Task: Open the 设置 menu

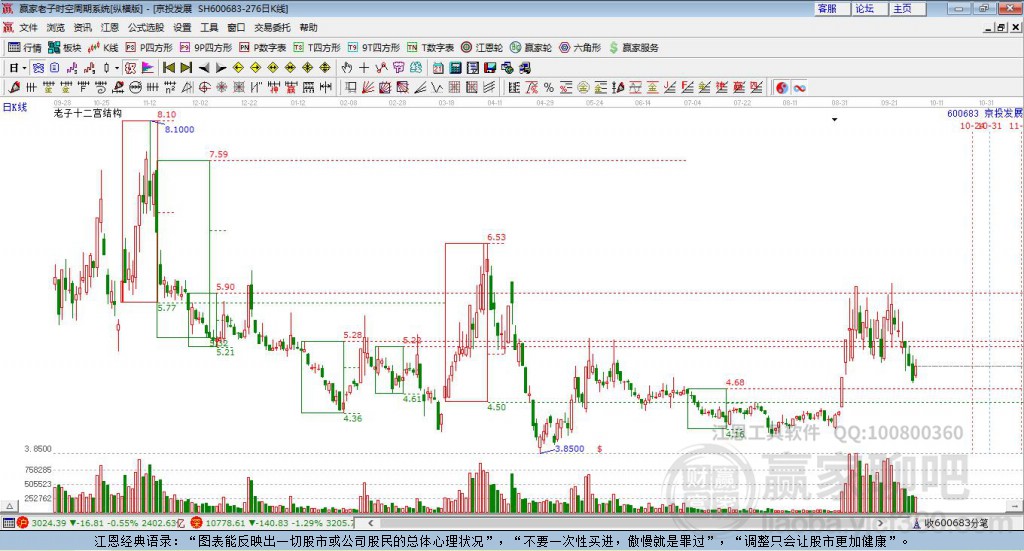Action: click(182, 27)
